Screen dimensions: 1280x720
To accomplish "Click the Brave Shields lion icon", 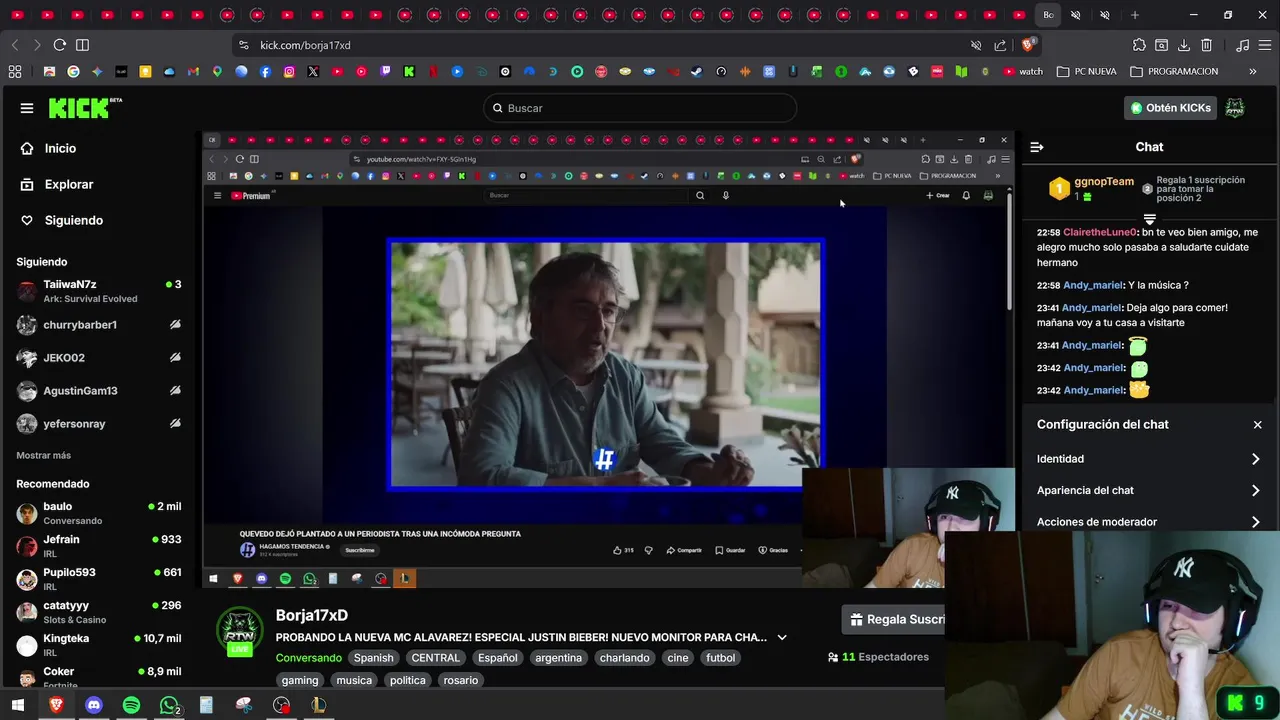I will 1027,45.
